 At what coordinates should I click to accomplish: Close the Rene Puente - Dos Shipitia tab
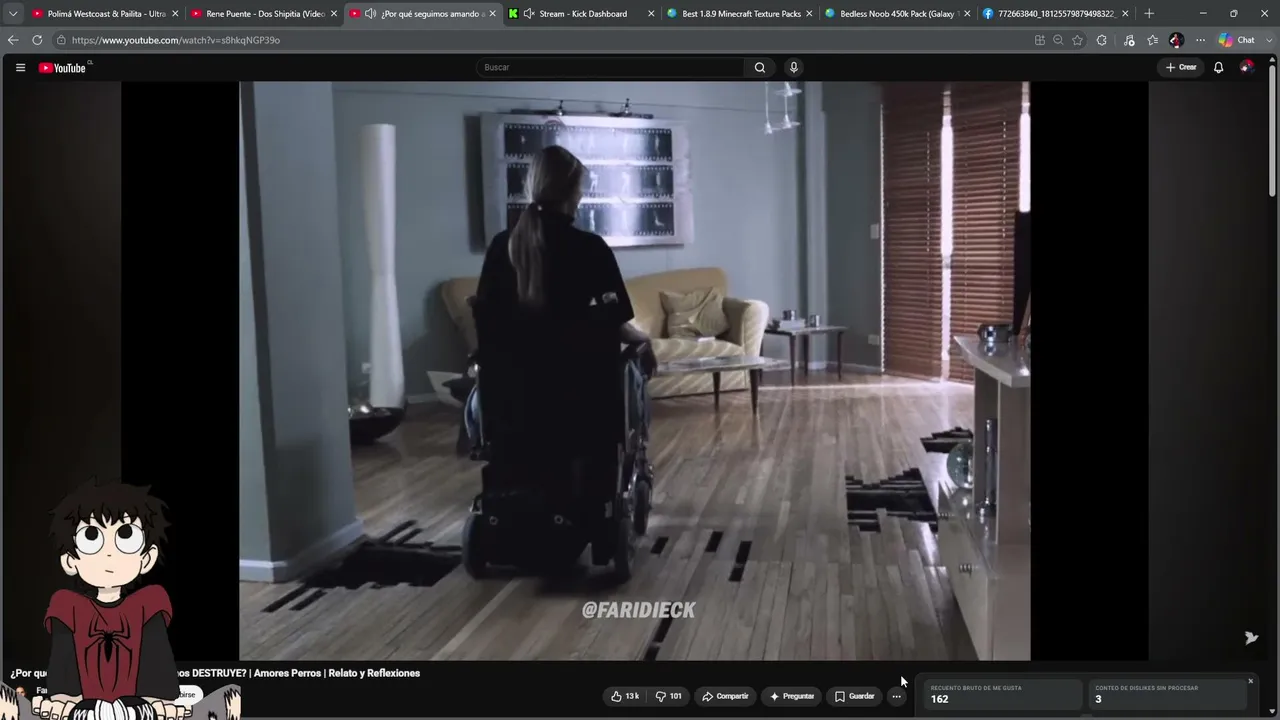point(334,14)
